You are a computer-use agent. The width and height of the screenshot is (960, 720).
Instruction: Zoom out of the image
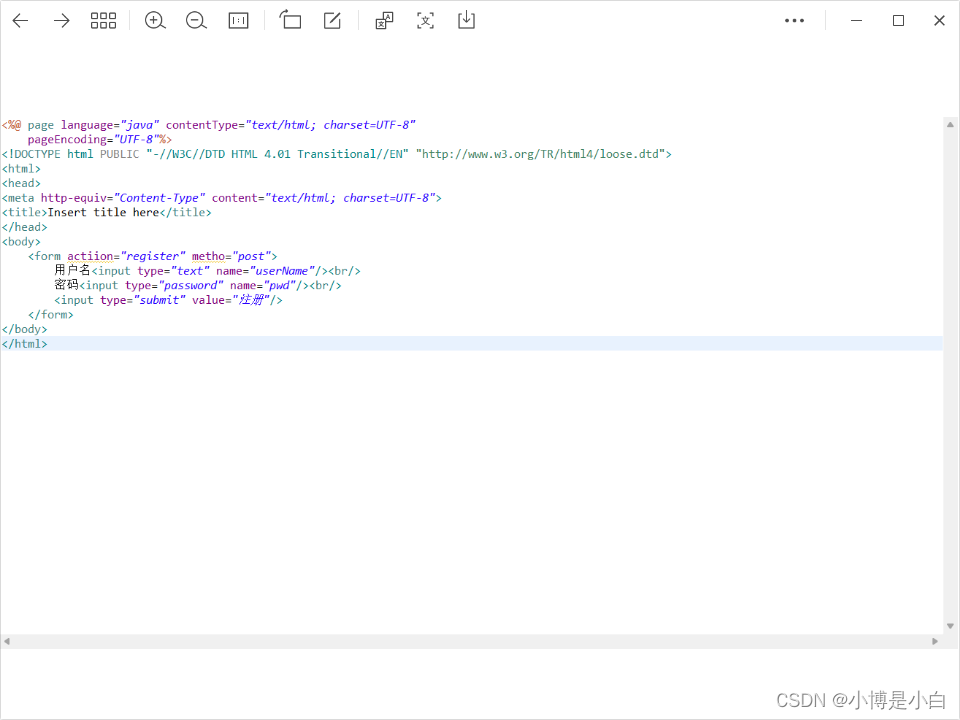point(196,21)
